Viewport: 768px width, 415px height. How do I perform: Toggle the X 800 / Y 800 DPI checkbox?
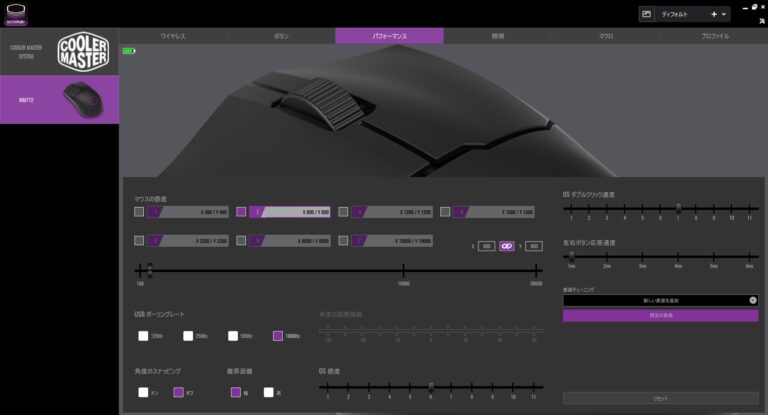[x=240, y=212]
